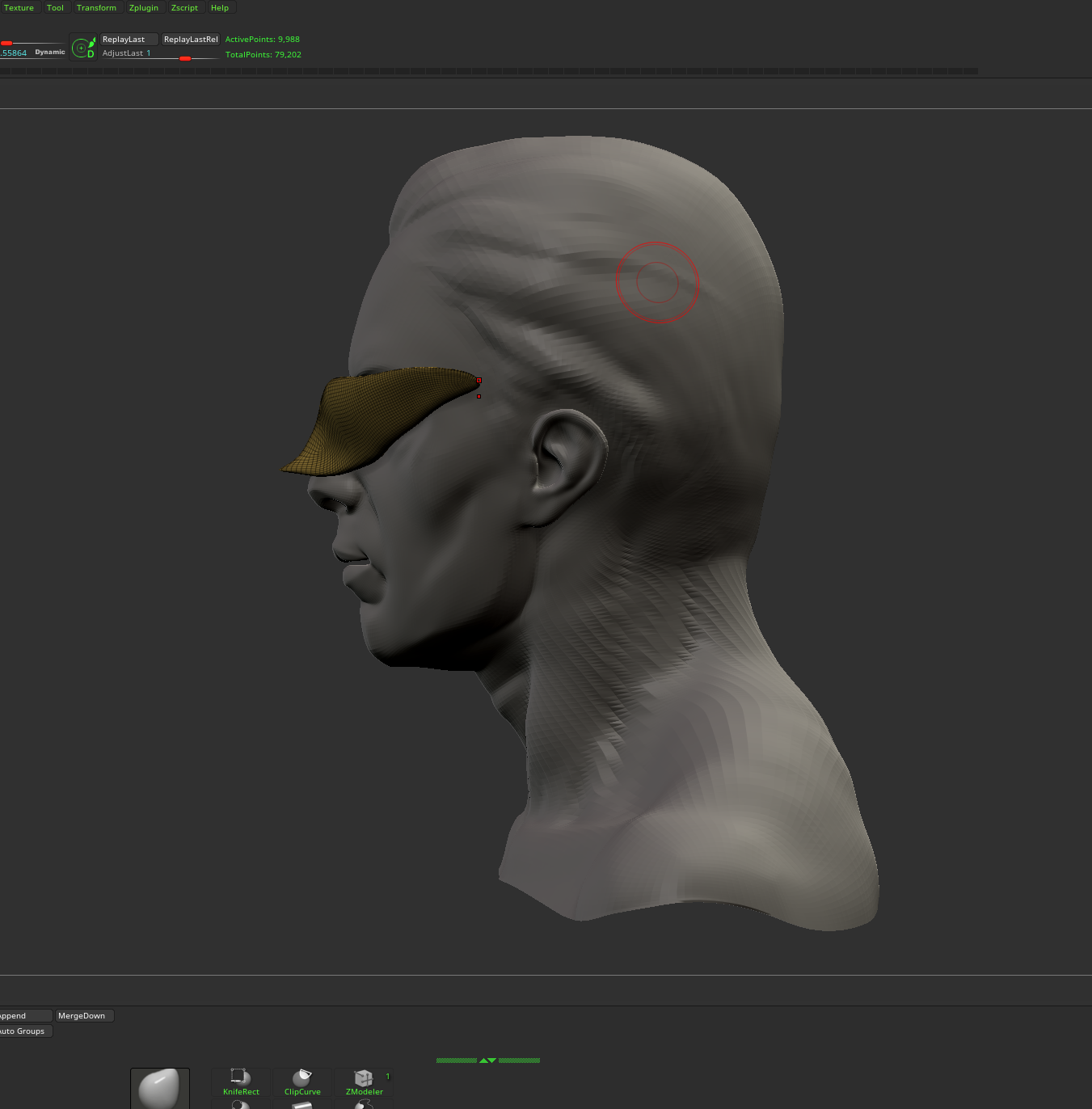1092x1109 pixels.
Task: Open the Help menu
Action: click(x=219, y=7)
